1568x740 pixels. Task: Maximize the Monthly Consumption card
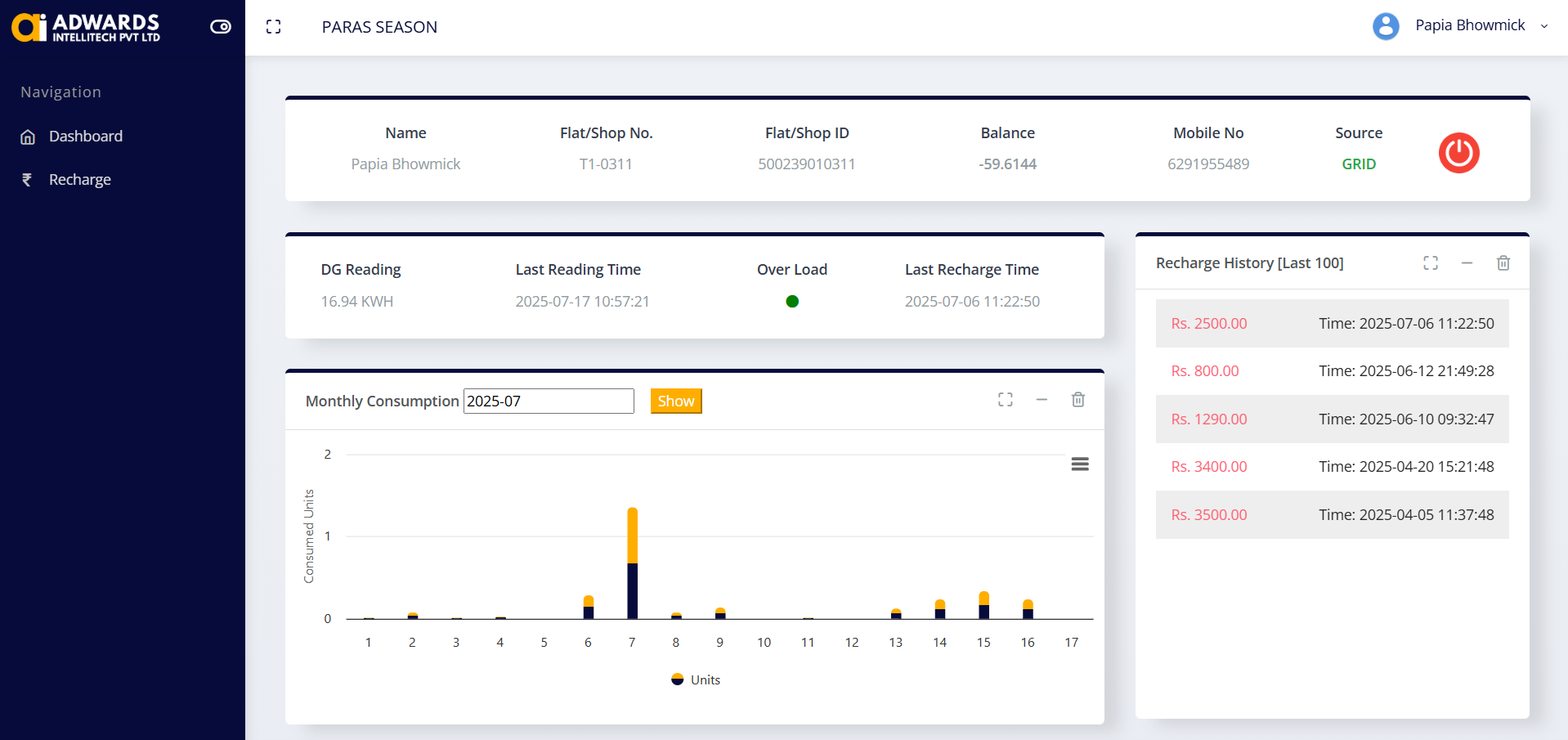(x=1005, y=400)
